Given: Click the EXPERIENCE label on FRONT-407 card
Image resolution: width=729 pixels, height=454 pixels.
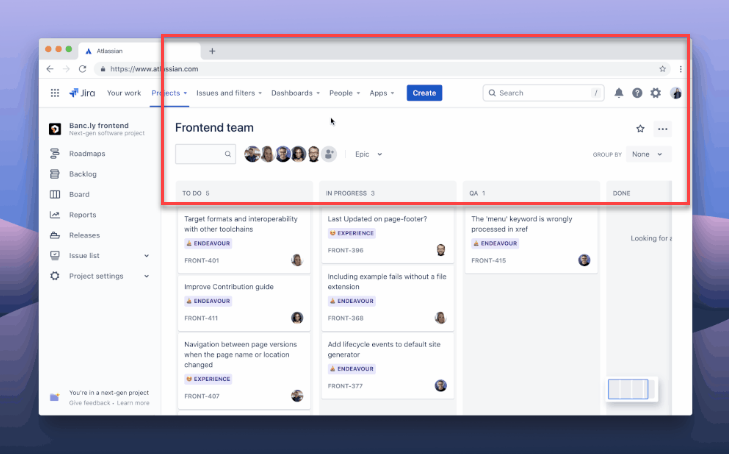Looking at the screenshot, I should pyautogui.click(x=208, y=379).
